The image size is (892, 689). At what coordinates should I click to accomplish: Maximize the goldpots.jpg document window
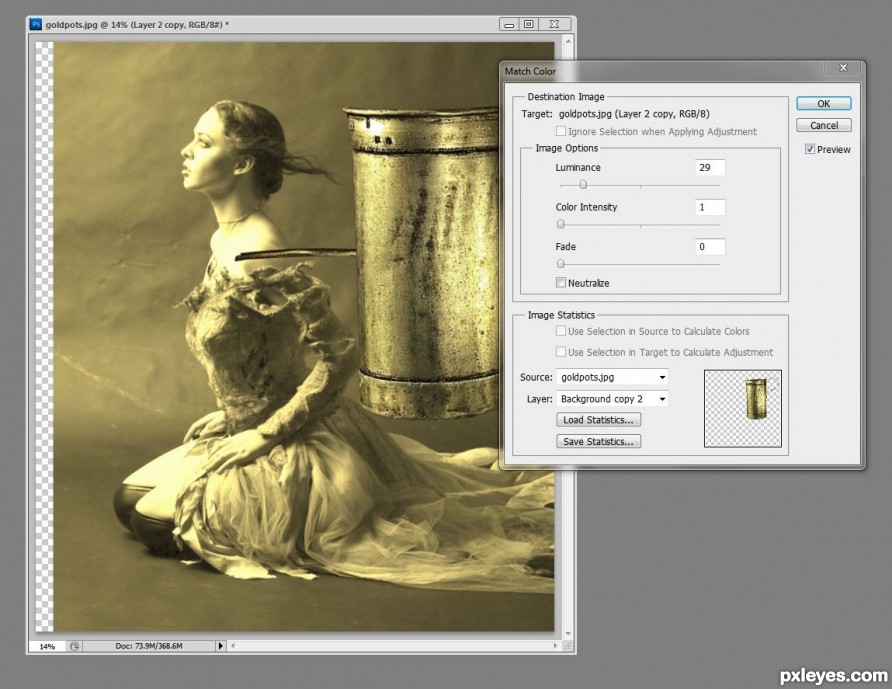529,24
